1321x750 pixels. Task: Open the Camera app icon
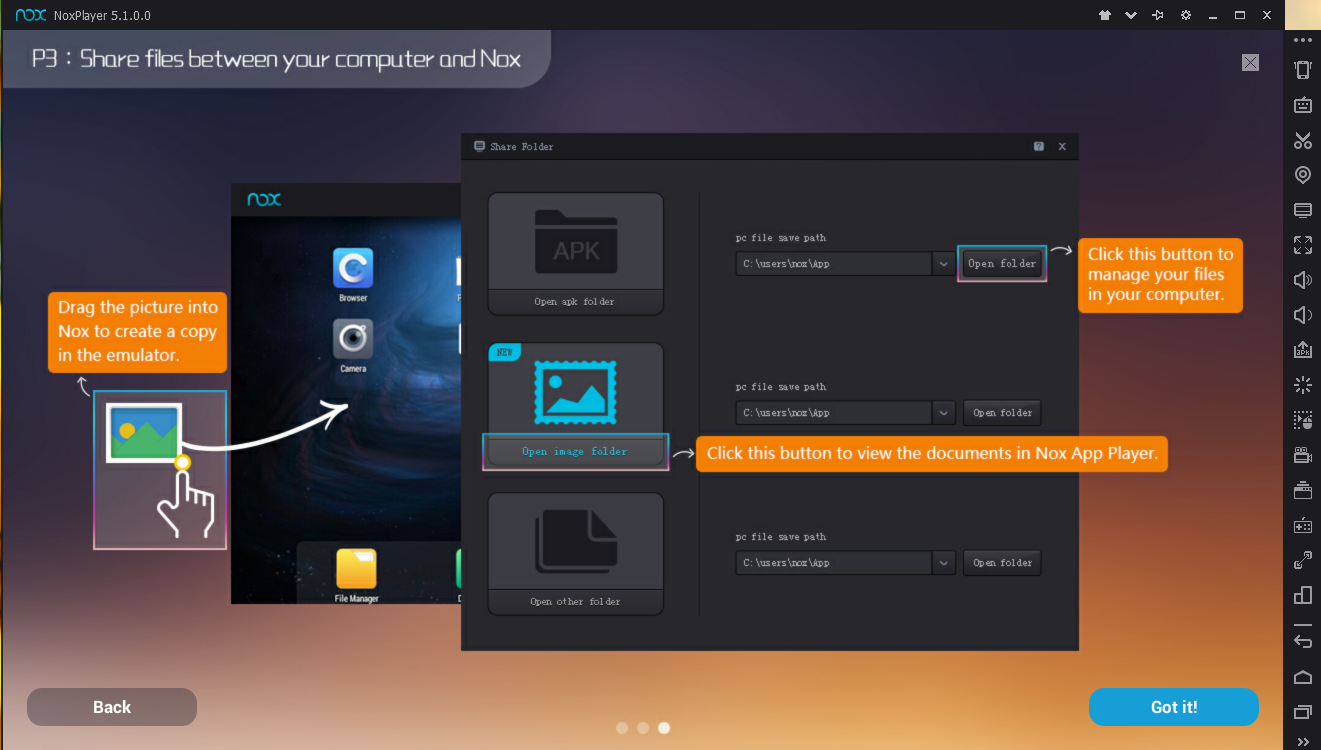coord(353,339)
